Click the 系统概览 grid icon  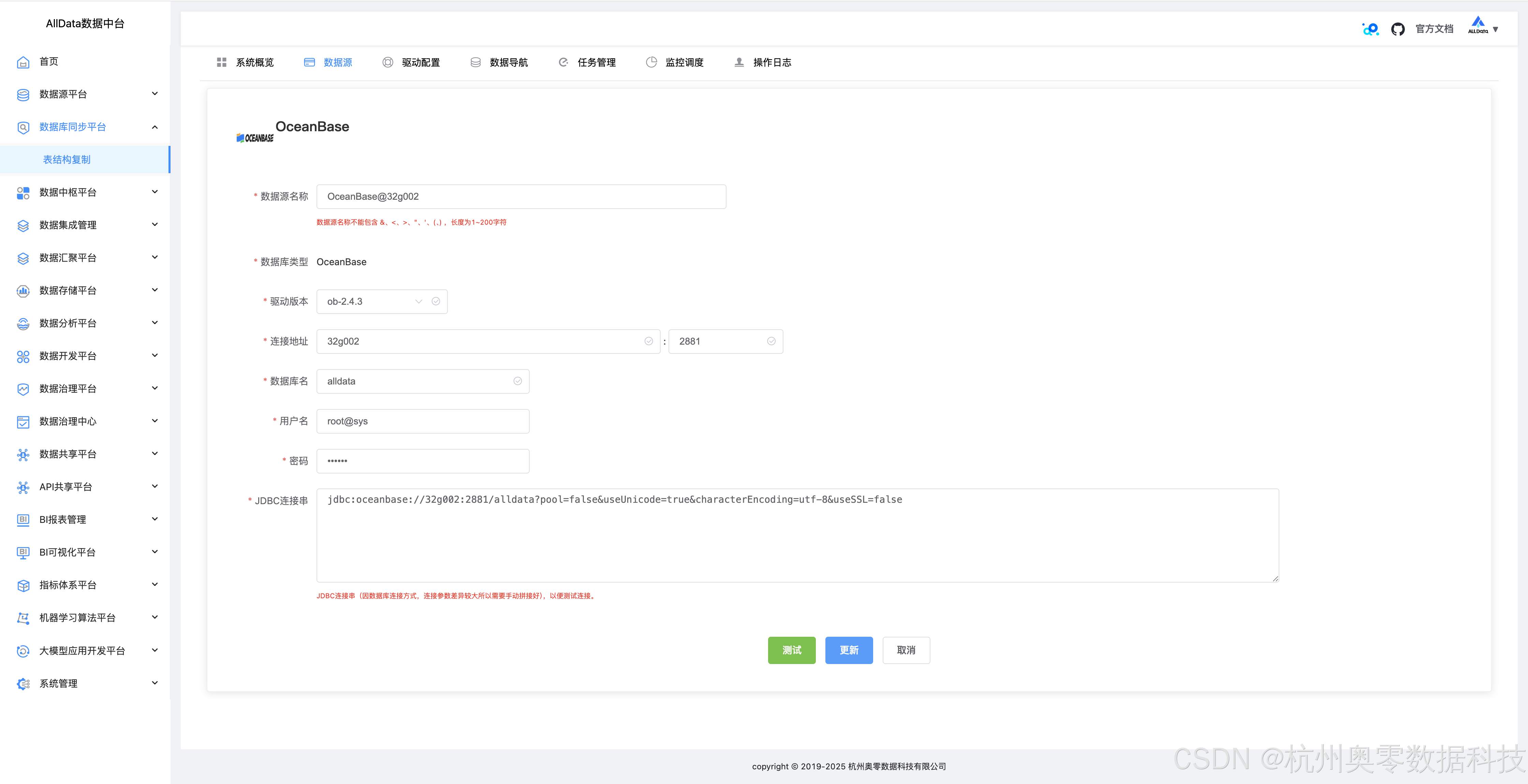pyautogui.click(x=222, y=62)
